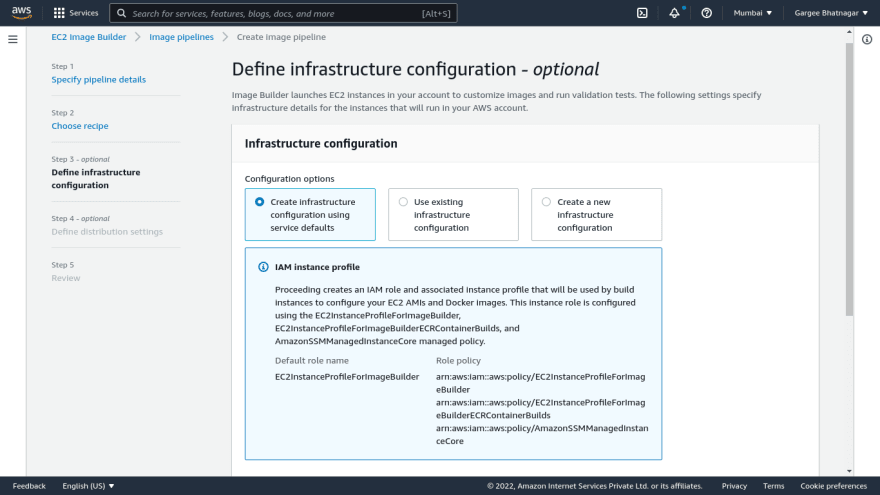Viewport: 880px width, 495px height.
Task: Click the scrollbar up arrow
Action: (849, 32)
